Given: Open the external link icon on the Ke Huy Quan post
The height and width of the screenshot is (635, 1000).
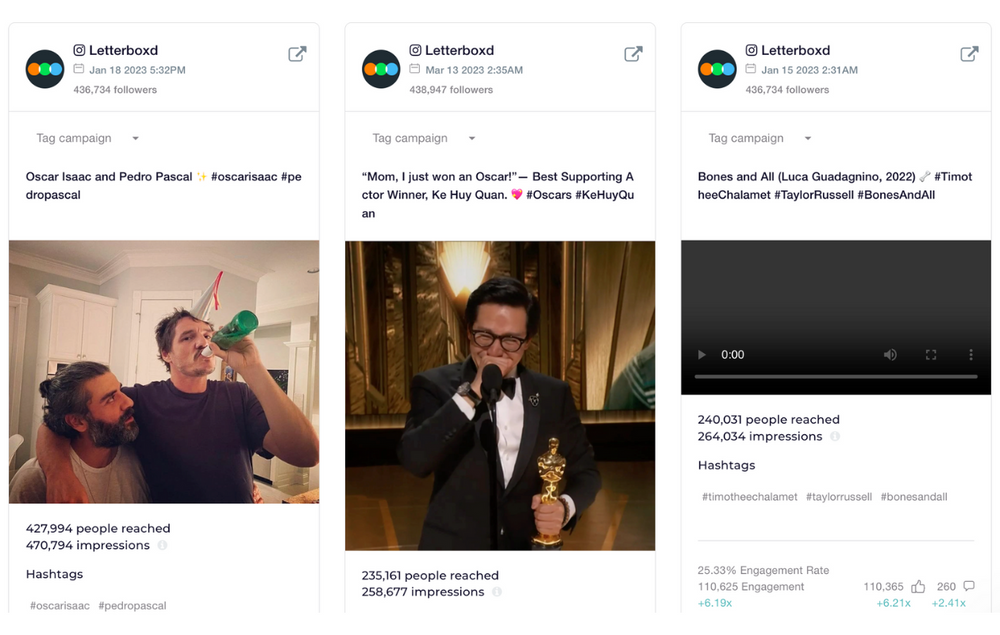Looking at the screenshot, I should [633, 54].
